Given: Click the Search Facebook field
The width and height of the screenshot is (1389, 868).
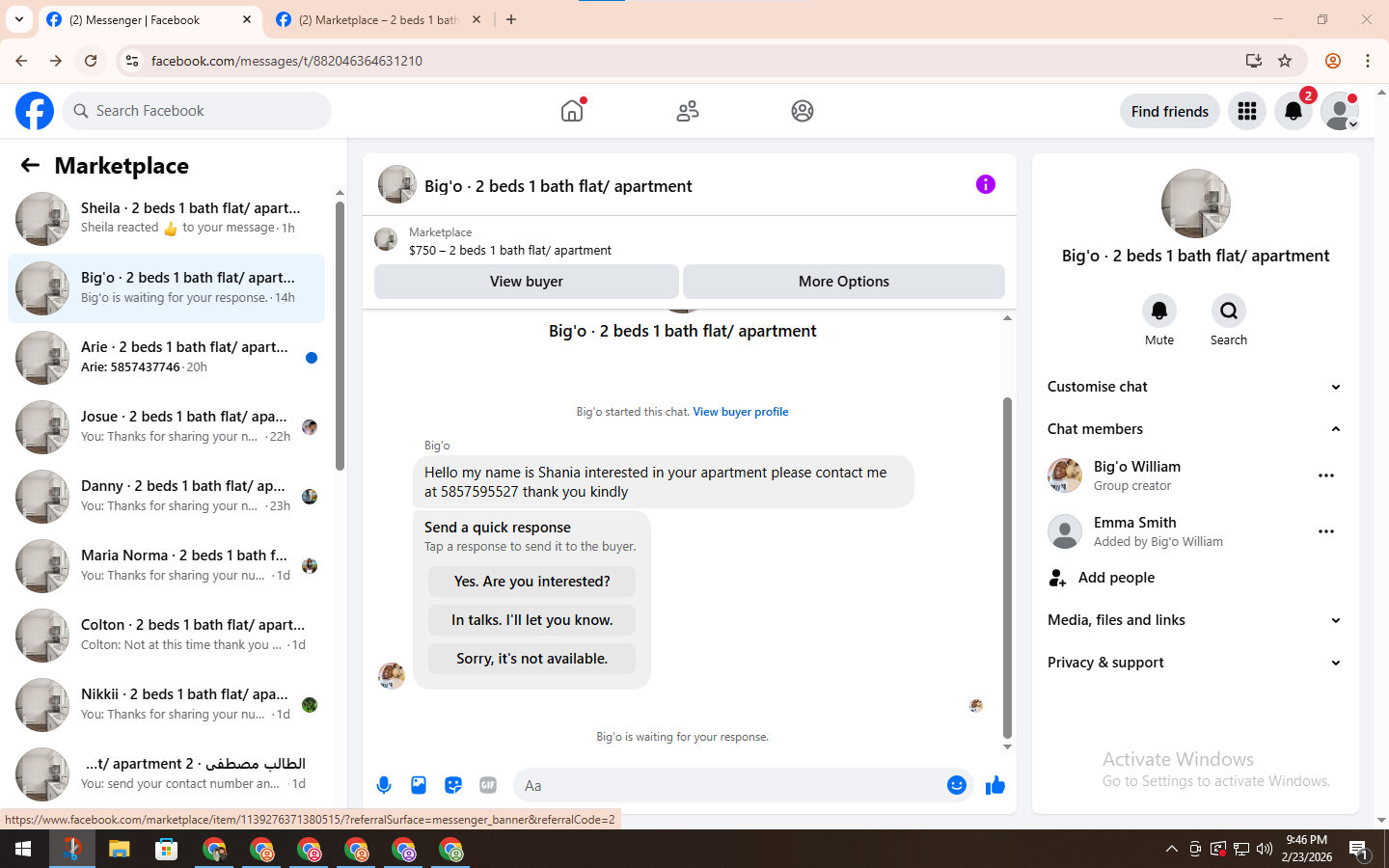Looking at the screenshot, I should pos(197,111).
